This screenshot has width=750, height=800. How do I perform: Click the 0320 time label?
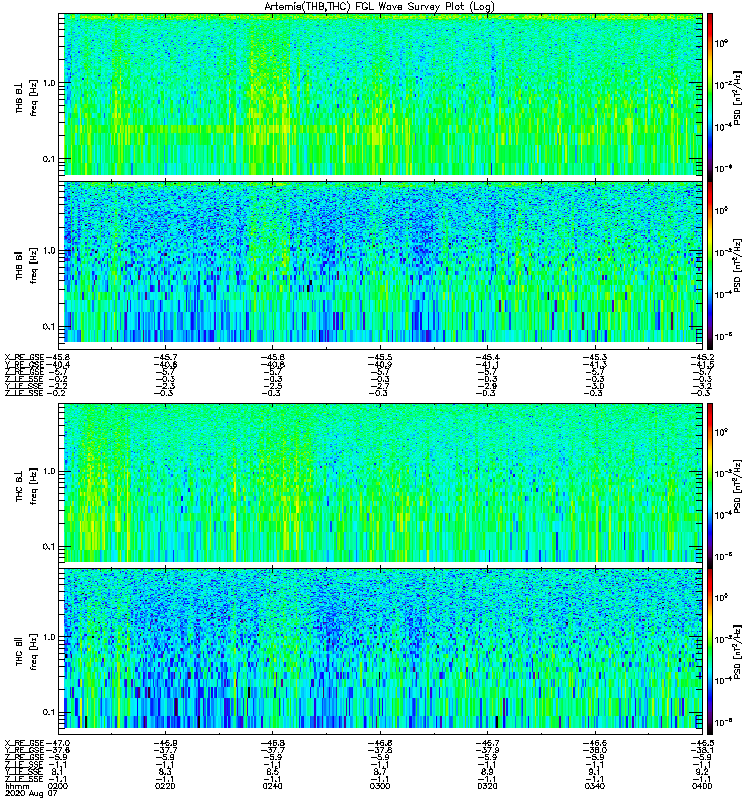click(487, 786)
